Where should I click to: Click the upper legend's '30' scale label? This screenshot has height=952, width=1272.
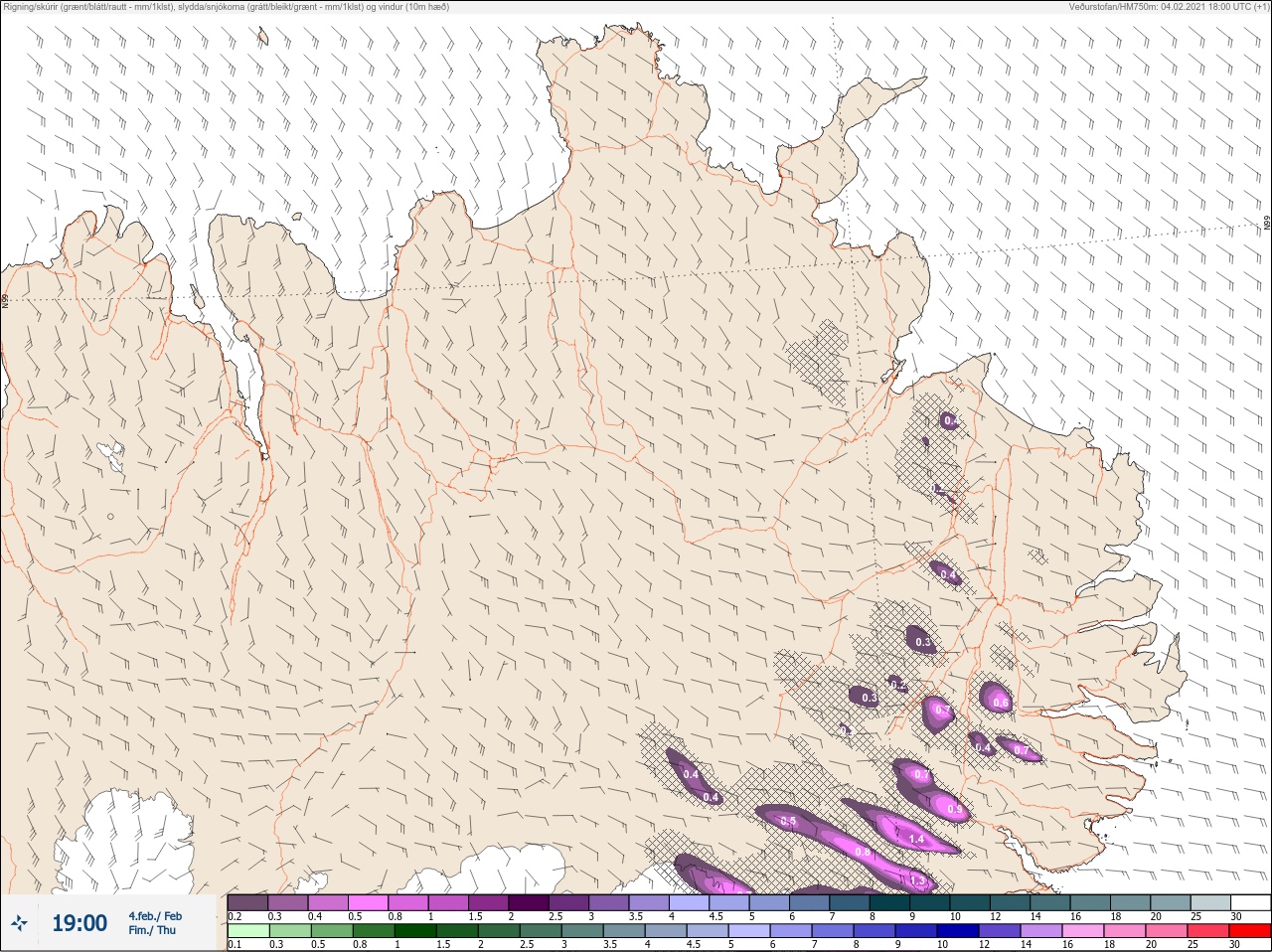[x=1235, y=916]
